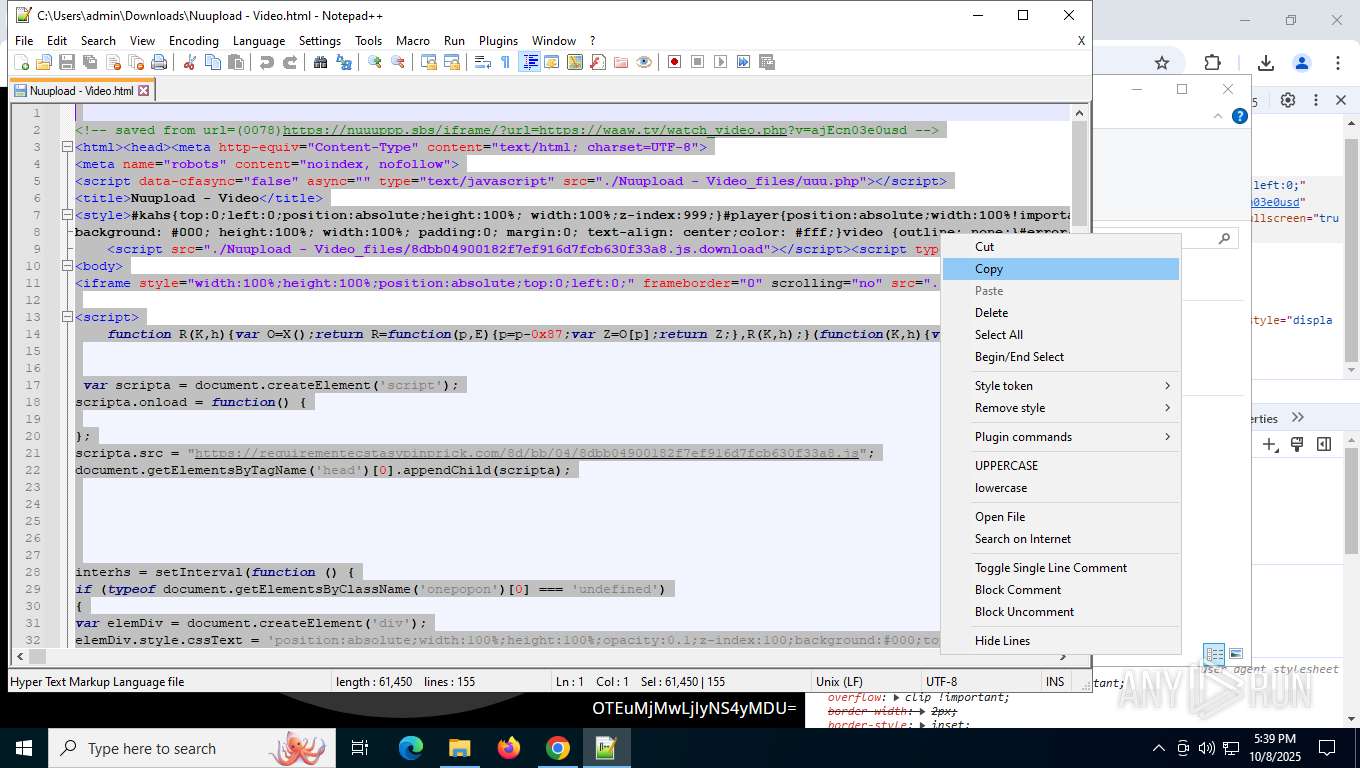Close the Nuupload - Video.html tab
The width and height of the screenshot is (1360, 768).
coord(144,91)
